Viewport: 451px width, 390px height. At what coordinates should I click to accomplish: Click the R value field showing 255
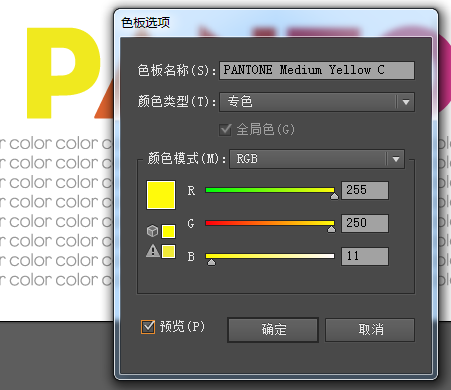(365, 190)
